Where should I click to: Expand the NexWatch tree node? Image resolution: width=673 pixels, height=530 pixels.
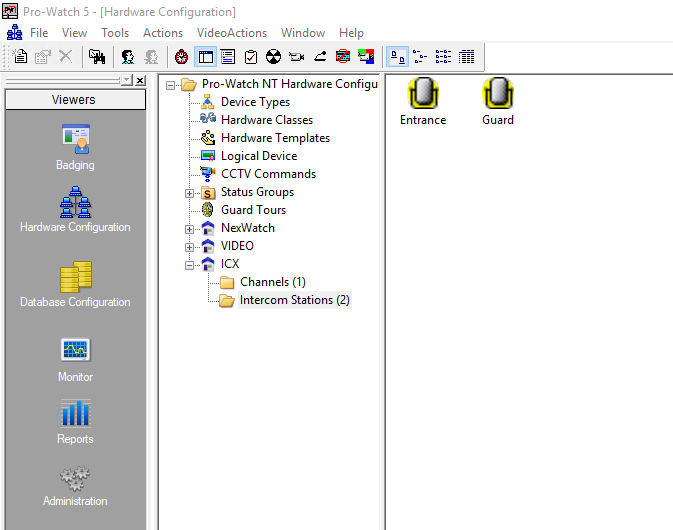pyautogui.click(x=189, y=228)
